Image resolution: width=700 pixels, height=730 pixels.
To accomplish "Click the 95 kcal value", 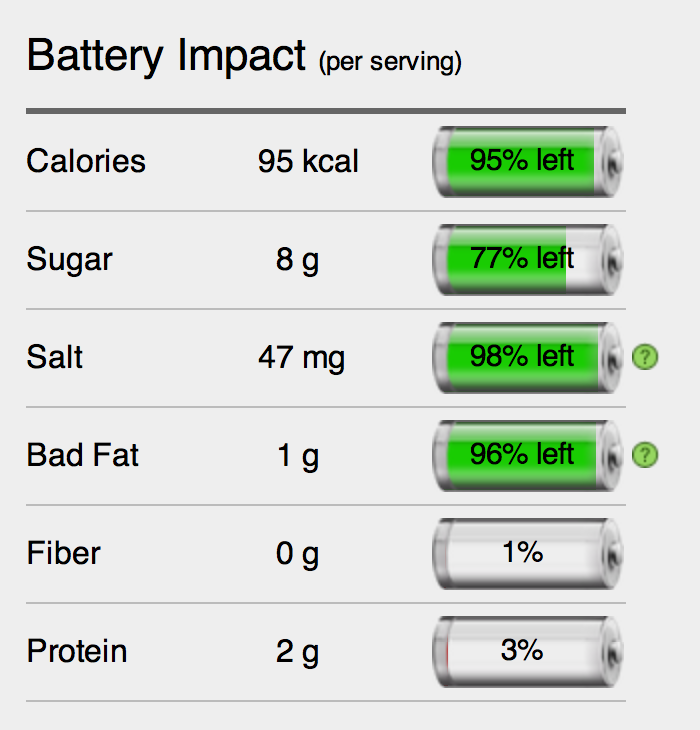I will [308, 161].
